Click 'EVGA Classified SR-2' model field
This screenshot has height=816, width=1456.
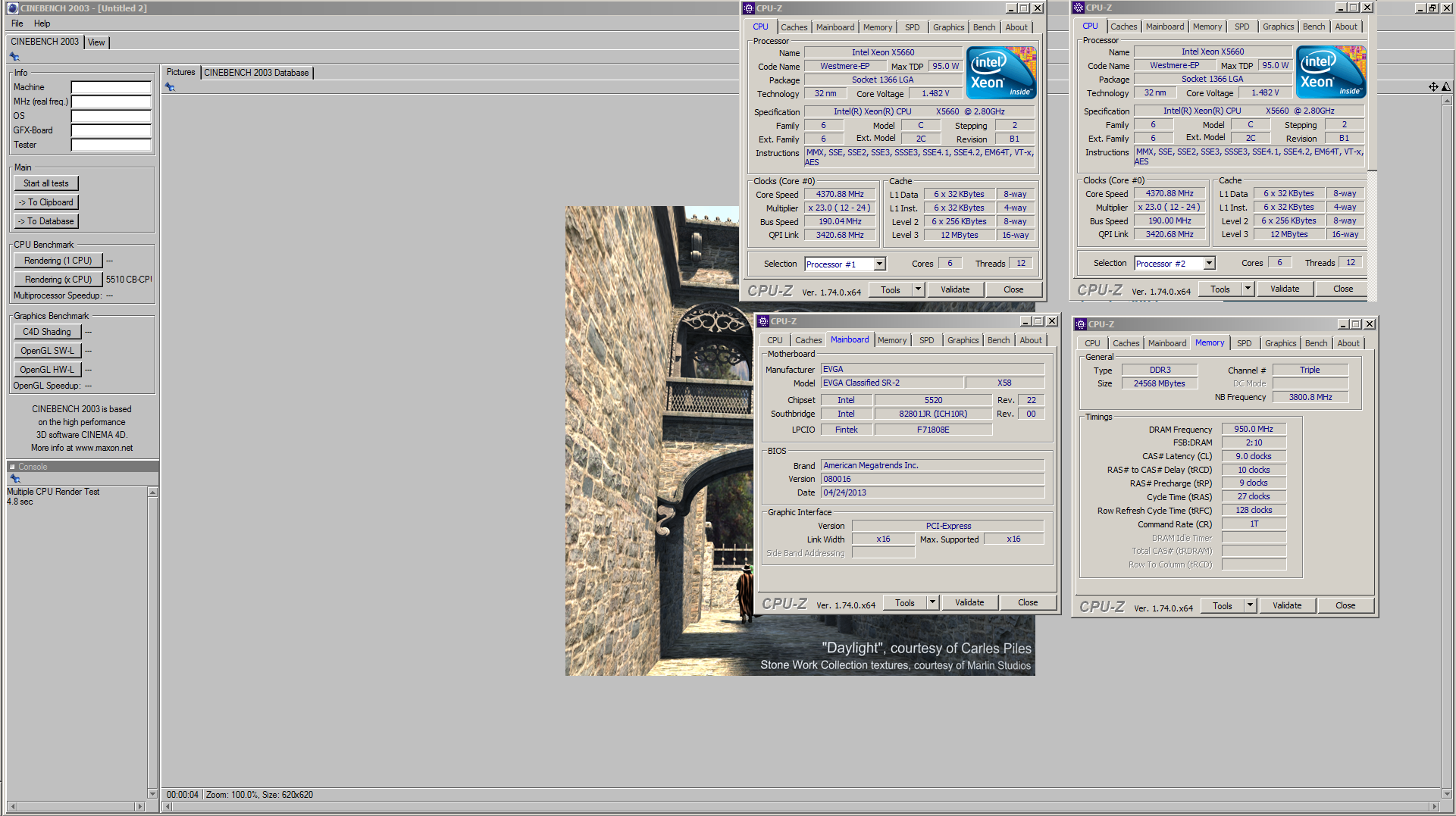(x=892, y=383)
